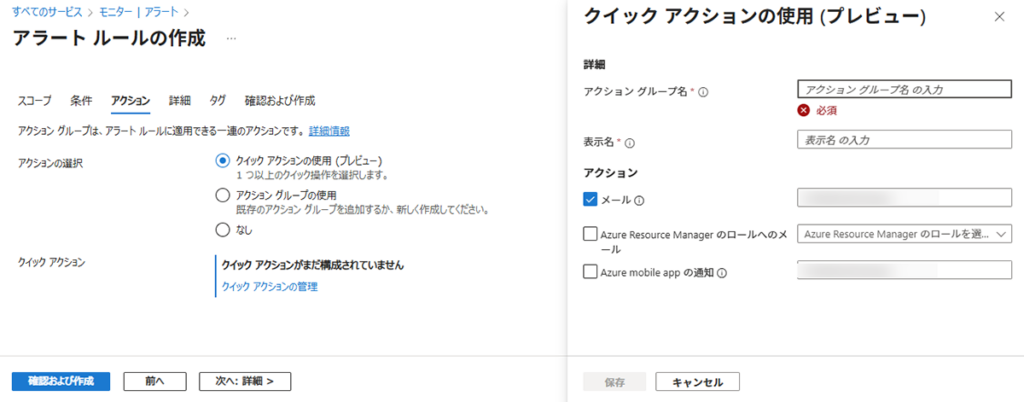Switch to the スコープ tab

pos(35,100)
